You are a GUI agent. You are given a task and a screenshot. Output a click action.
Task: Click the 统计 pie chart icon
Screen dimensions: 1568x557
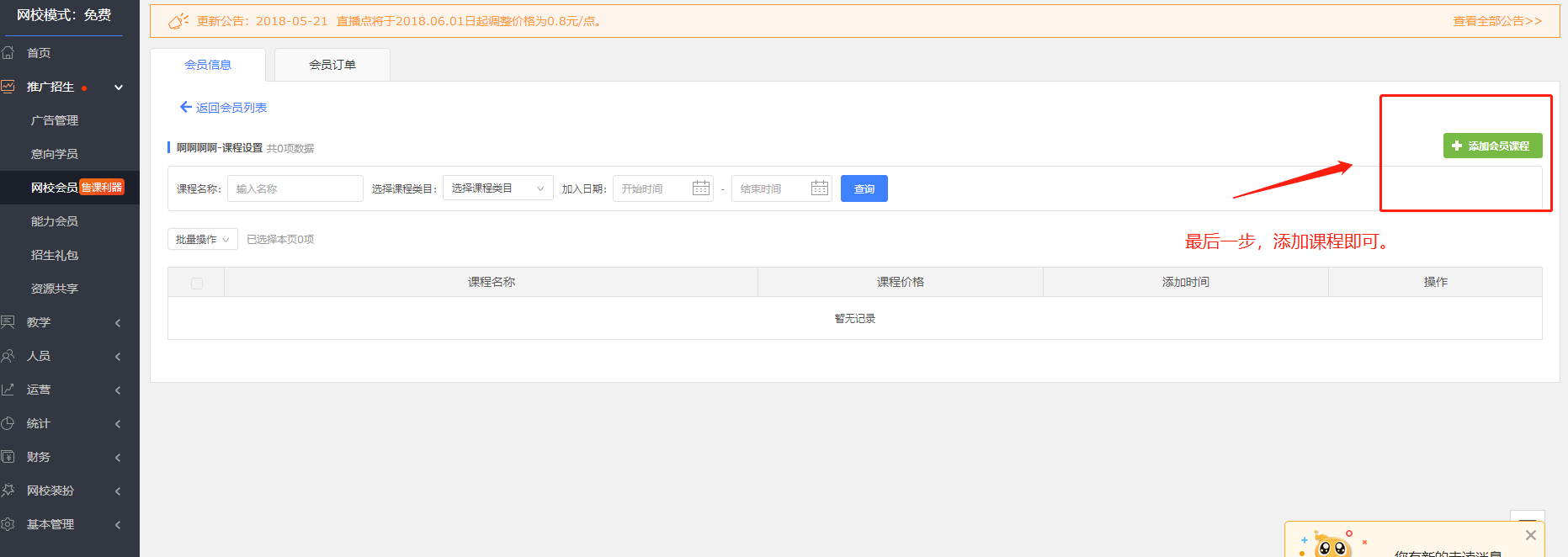[x=8, y=423]
